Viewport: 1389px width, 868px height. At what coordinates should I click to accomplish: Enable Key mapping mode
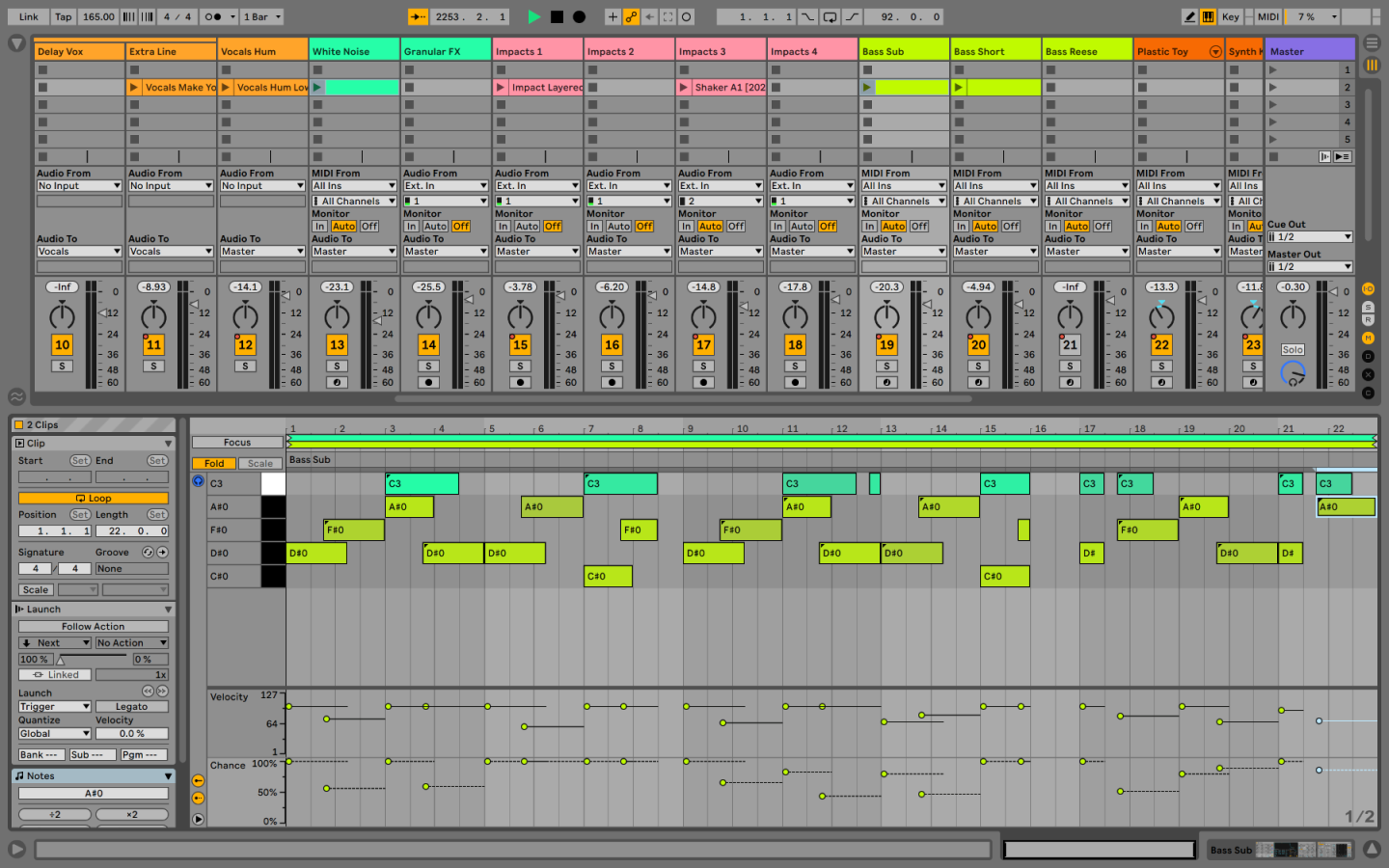tap(1232, 16)
